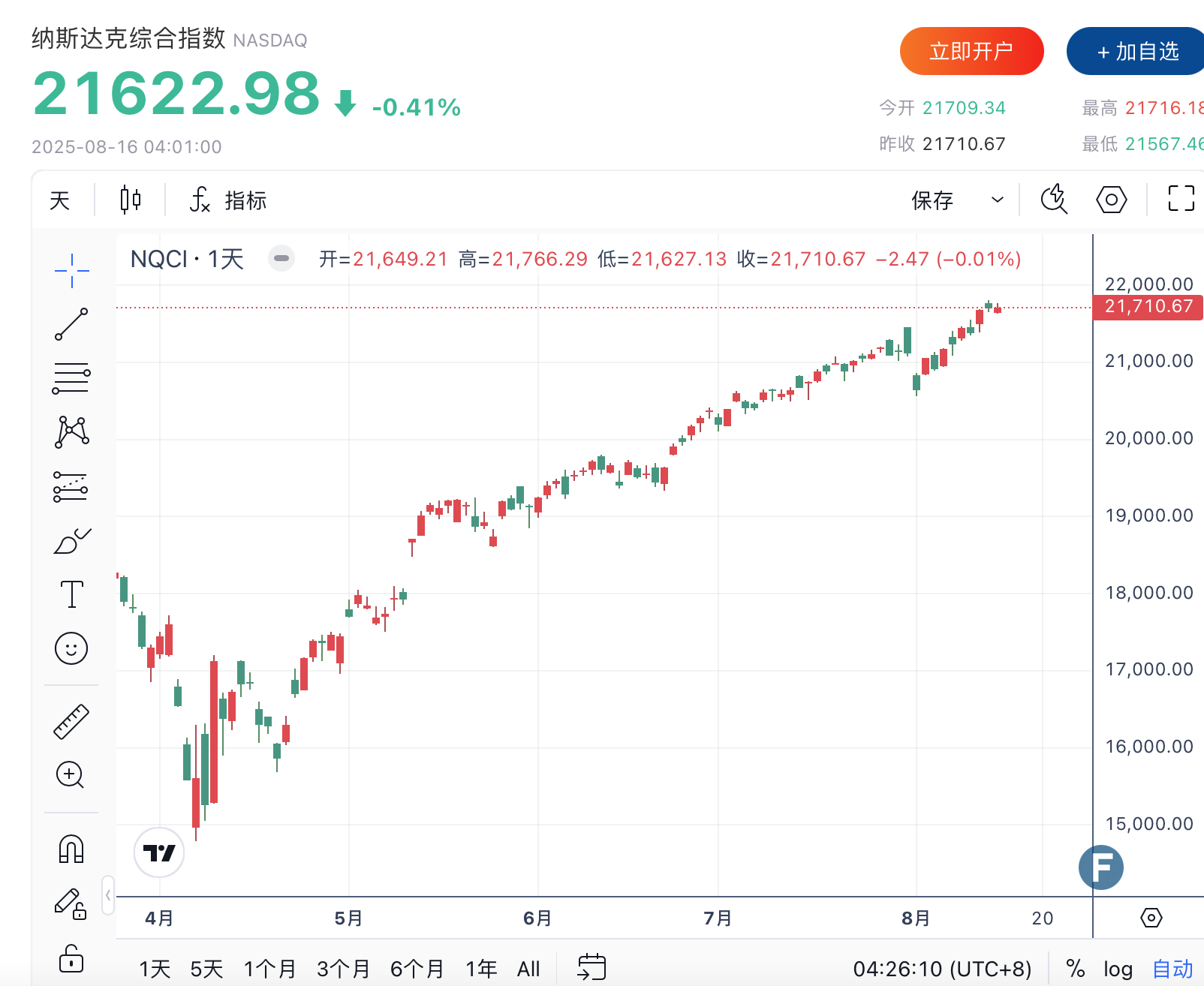Switch to the 3个月 time range
Viewport: 1204px width, 986px height.
(x=343, y=969)
